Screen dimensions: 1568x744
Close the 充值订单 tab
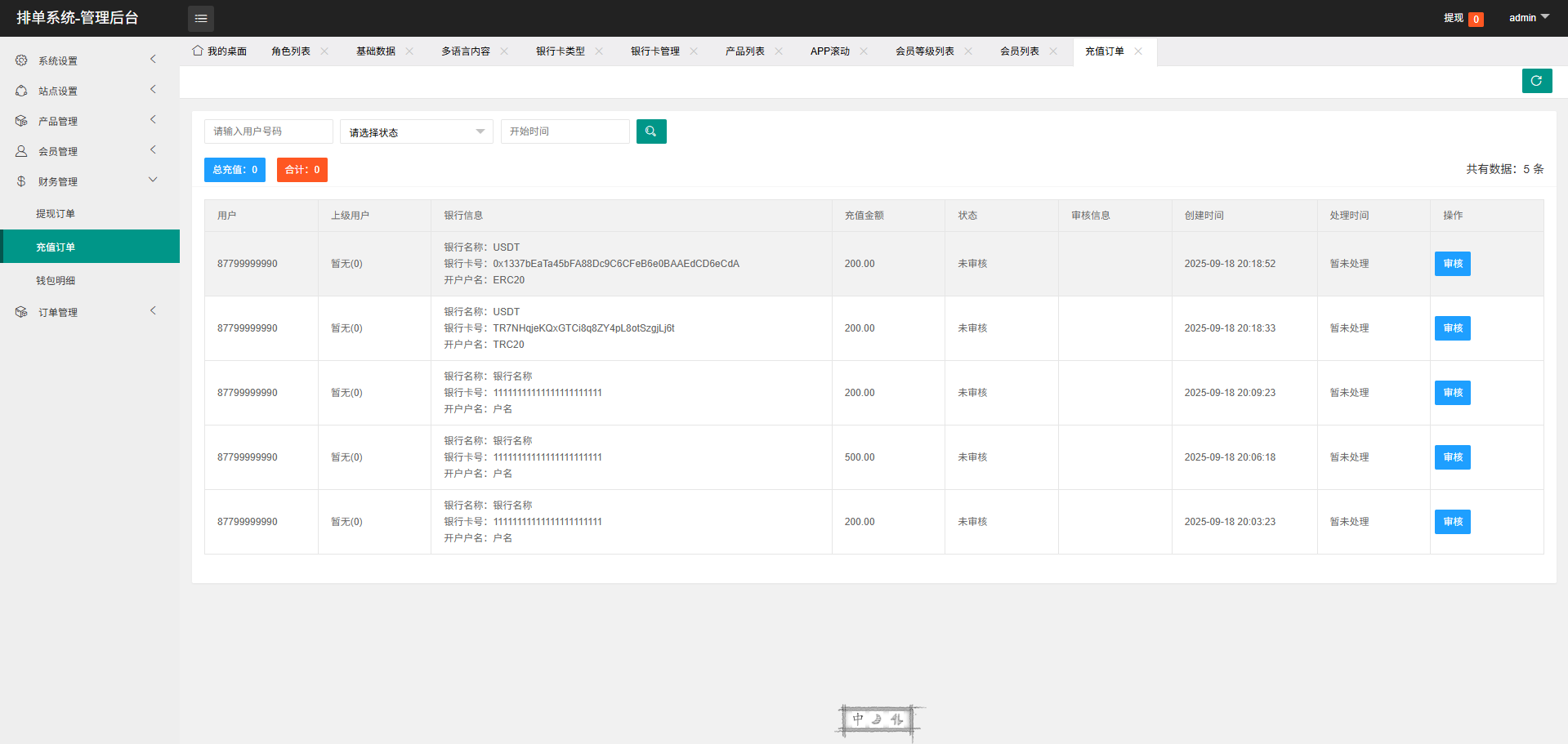click(x=1138, y=51)
